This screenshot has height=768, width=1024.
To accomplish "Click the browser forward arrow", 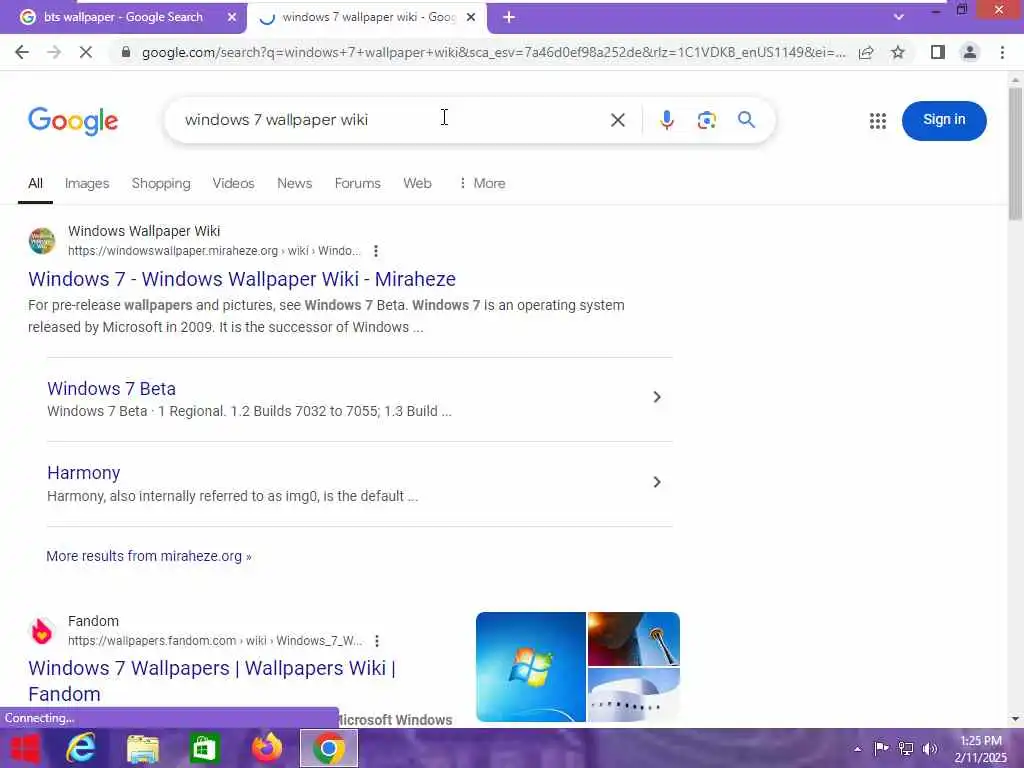I will coord(54,52).
